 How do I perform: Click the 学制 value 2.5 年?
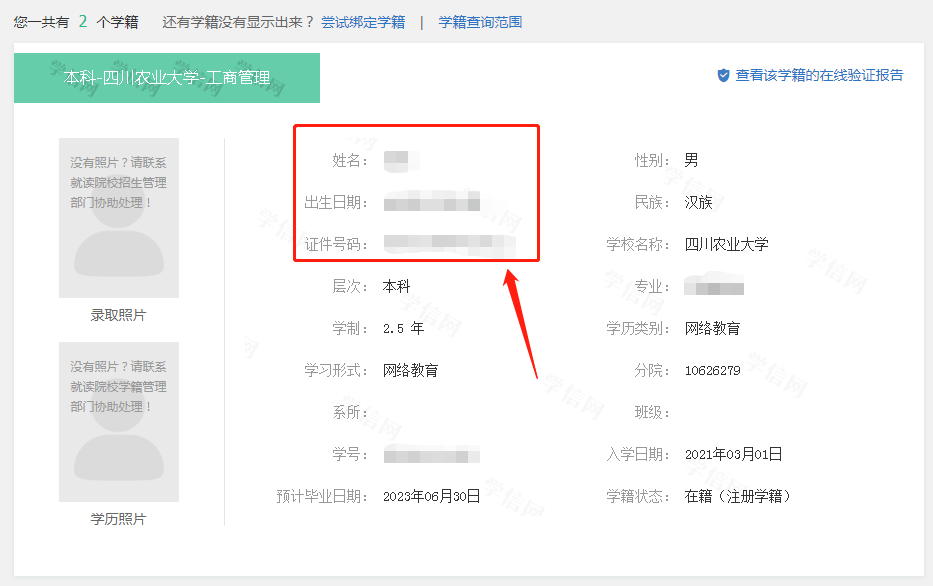[403, 329]
